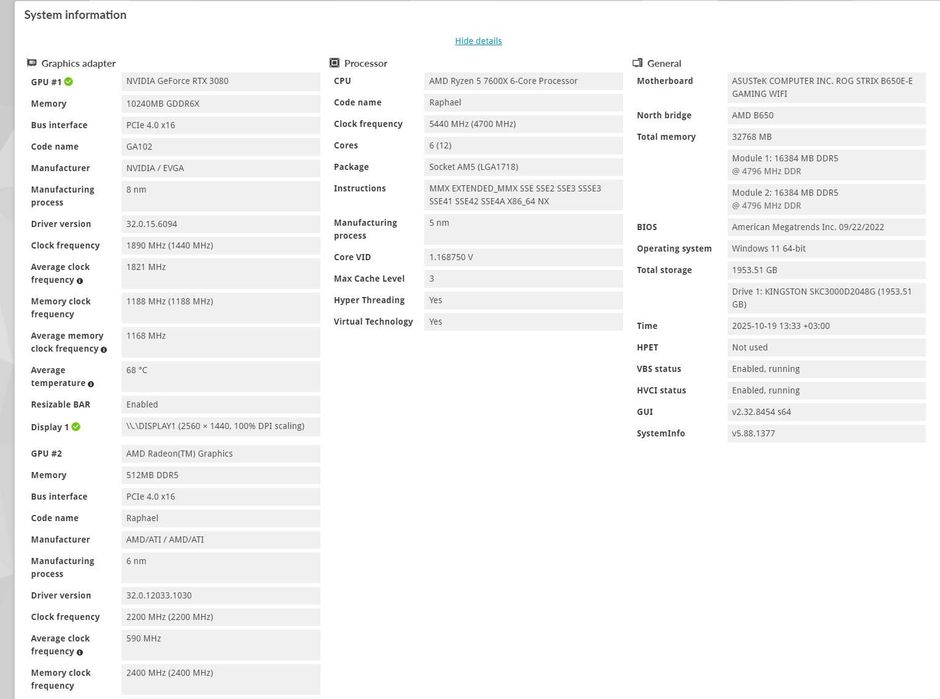Screen dimensions: 940x699
Task: Click the Windows 11 64-bit value
Action: tap(826, 249)
